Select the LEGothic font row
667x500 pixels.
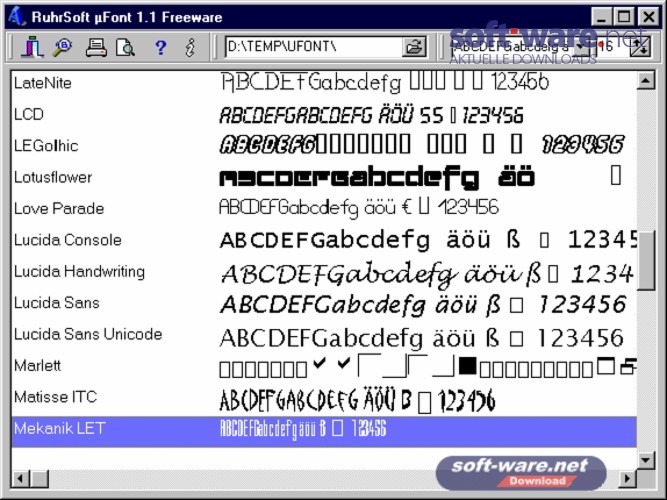(x=324, y=146)
